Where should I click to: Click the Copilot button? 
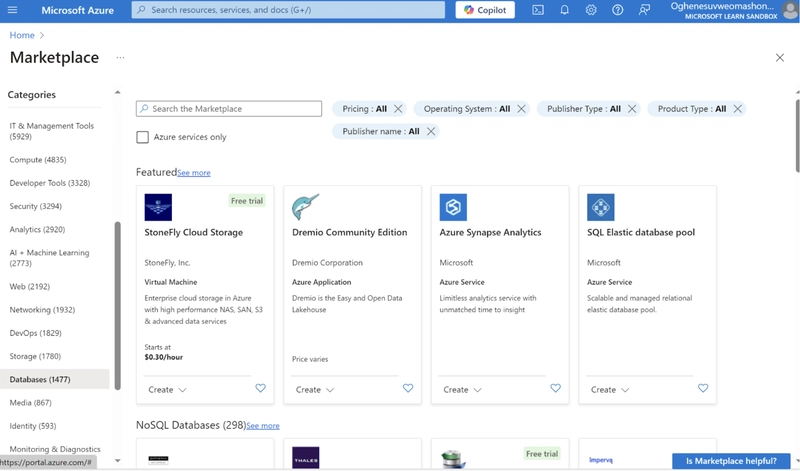point(485,10)
